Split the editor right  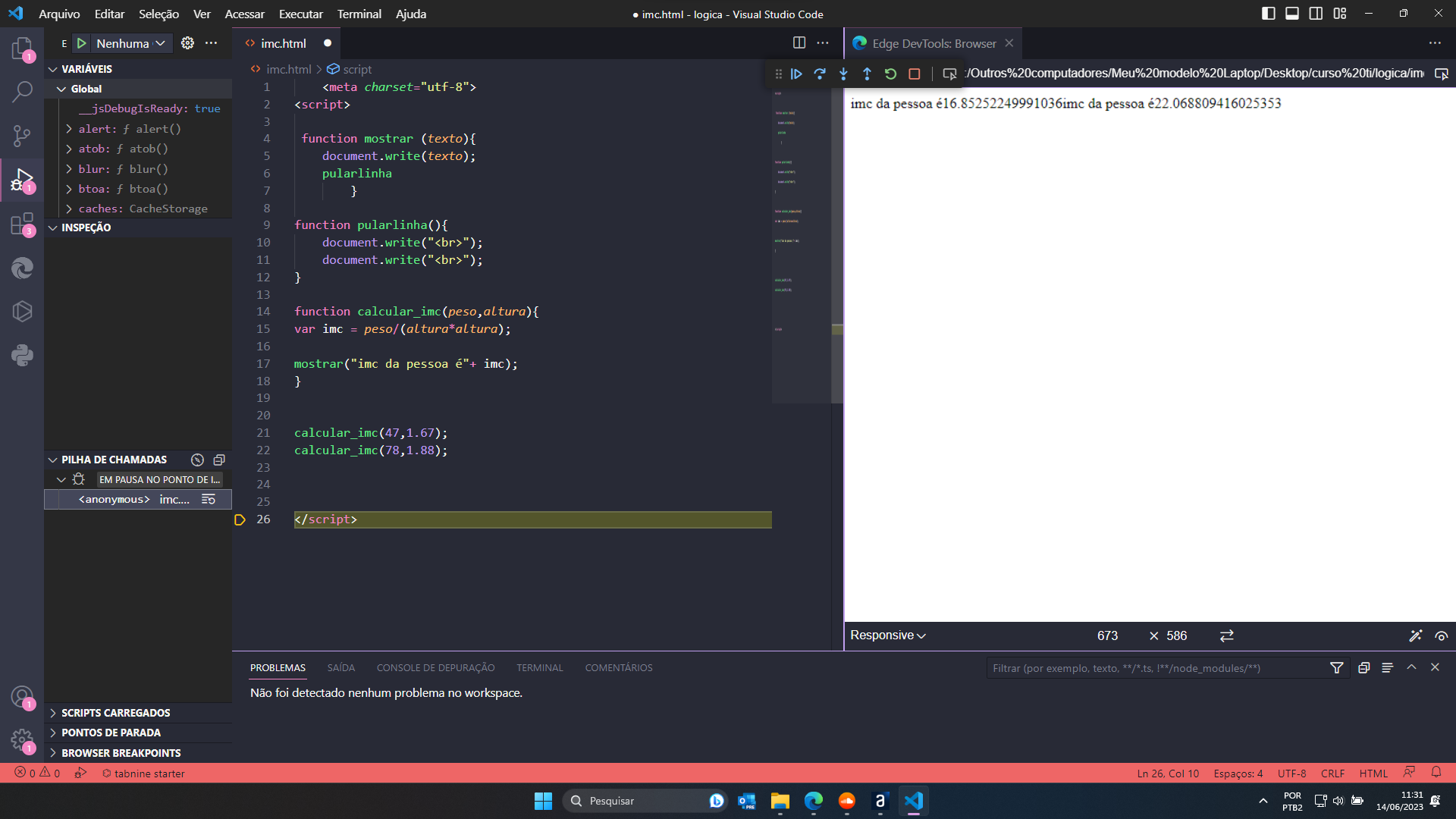coord(799,42)
